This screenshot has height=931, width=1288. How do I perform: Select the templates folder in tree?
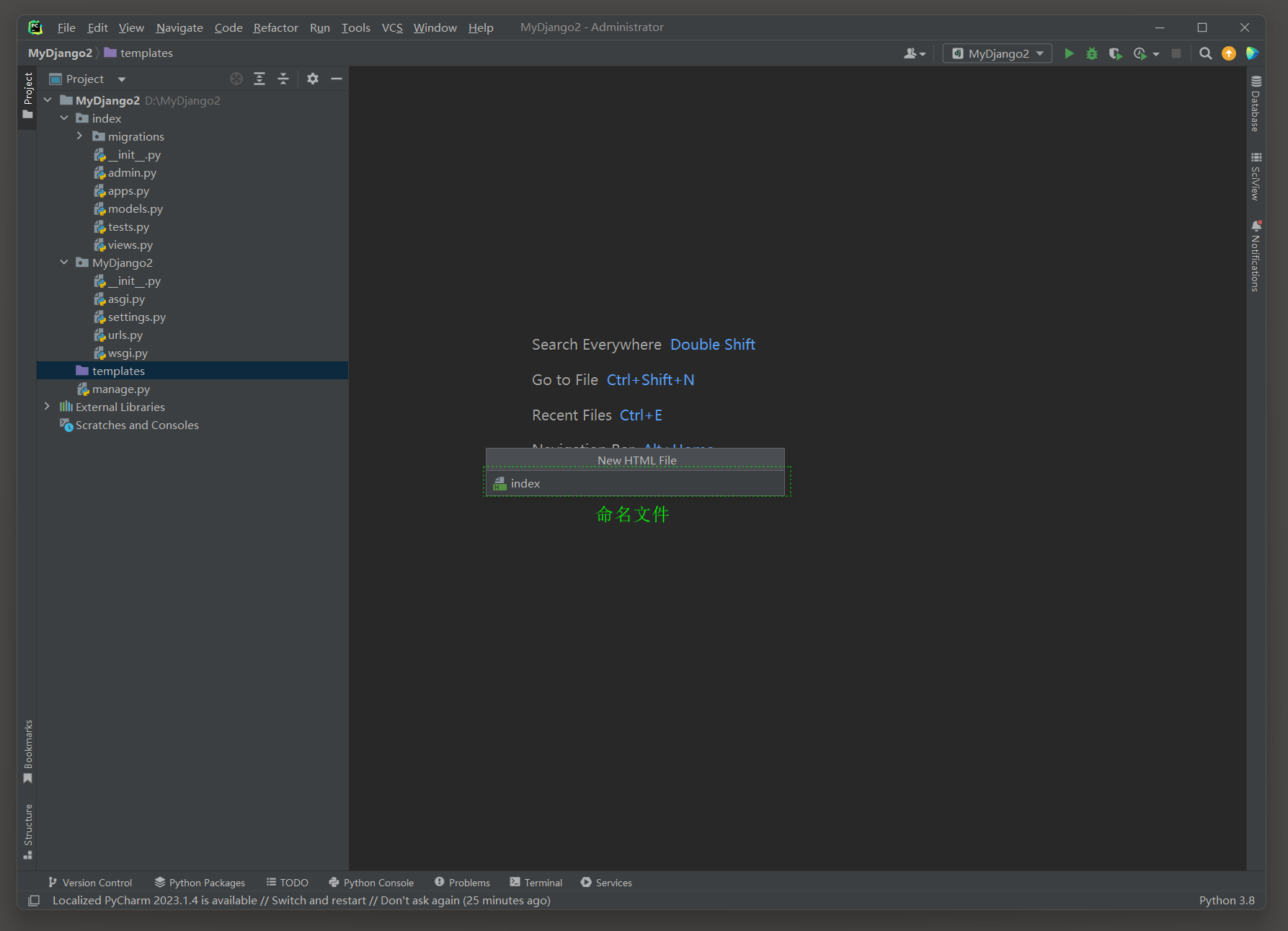[x=192, y=371]
